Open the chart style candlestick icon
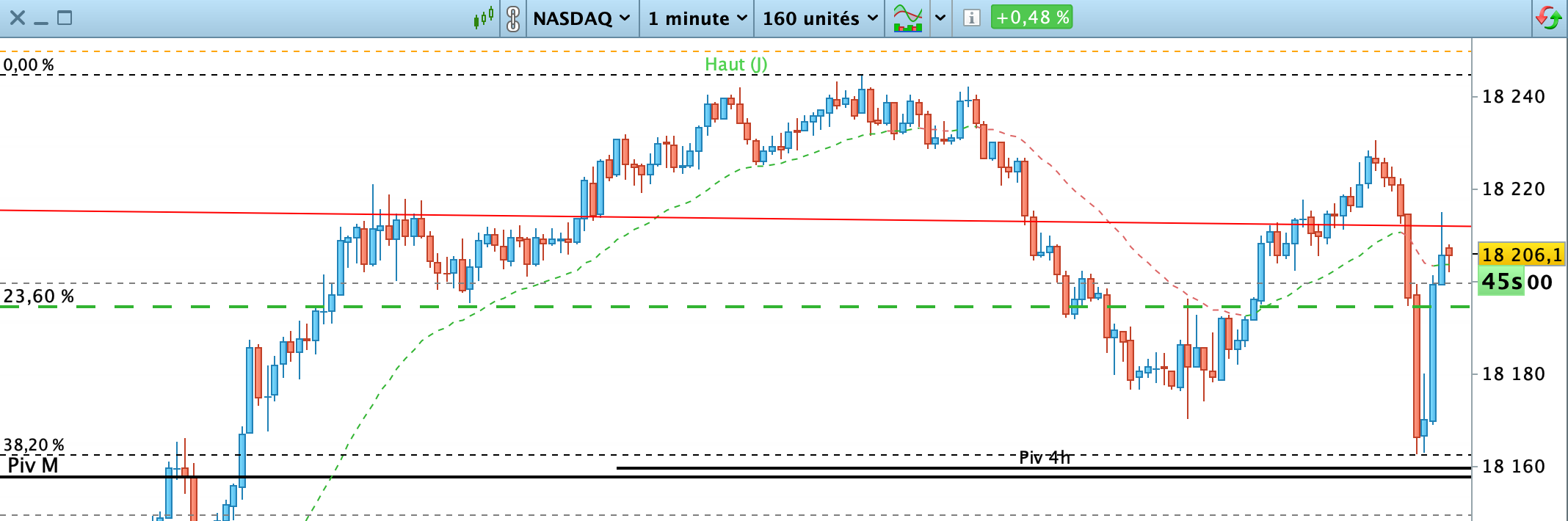 pyautogui.click(x=484, y=18)
